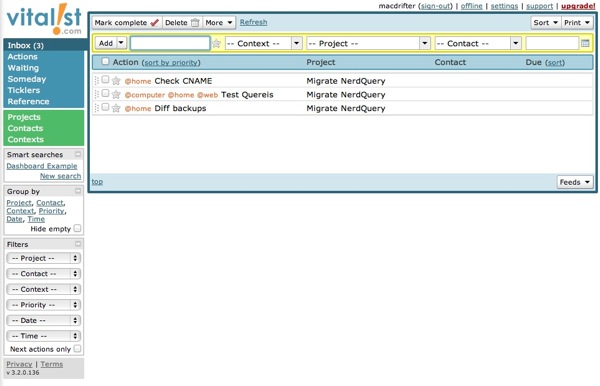Open the support link
This screenshot has height=386, width=600.
pyautogui.click(x=540, y=6)
